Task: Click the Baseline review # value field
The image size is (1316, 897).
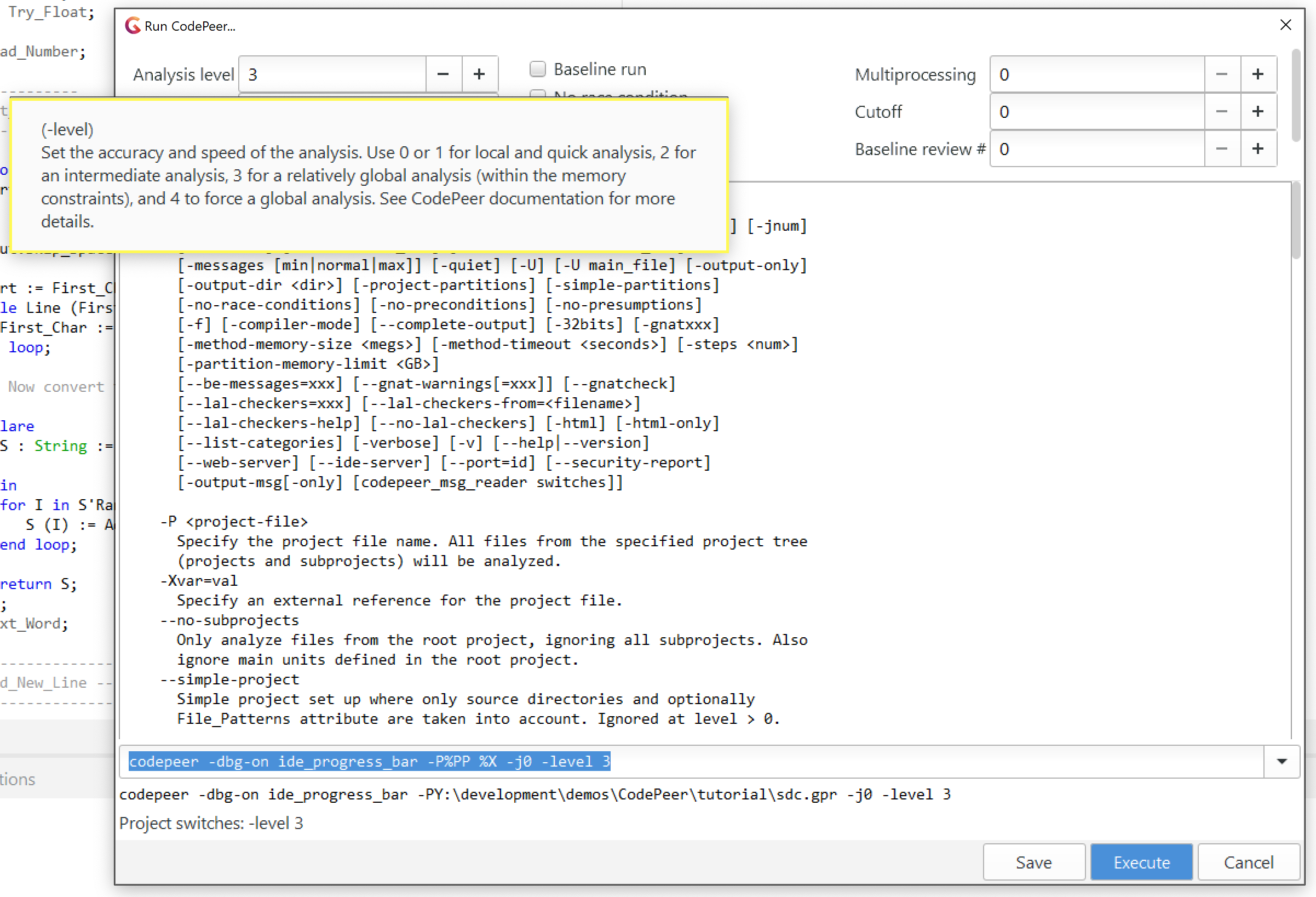Action: 1097,149
